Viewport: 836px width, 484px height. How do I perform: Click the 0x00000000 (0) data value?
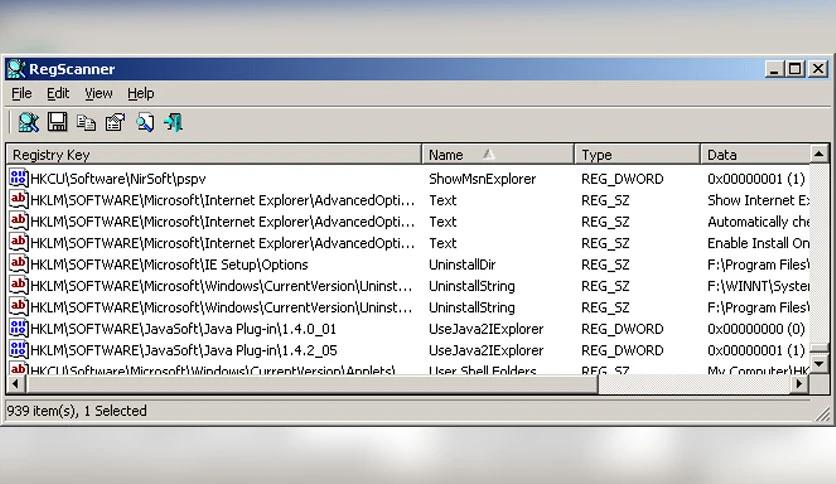coord(756,329)
